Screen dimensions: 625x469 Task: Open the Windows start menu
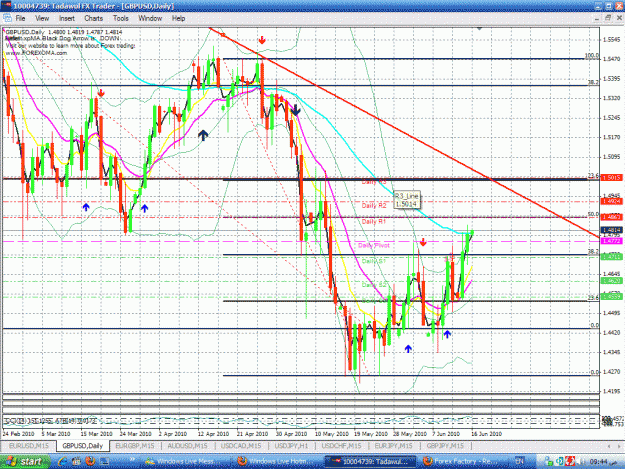[25, 461]
